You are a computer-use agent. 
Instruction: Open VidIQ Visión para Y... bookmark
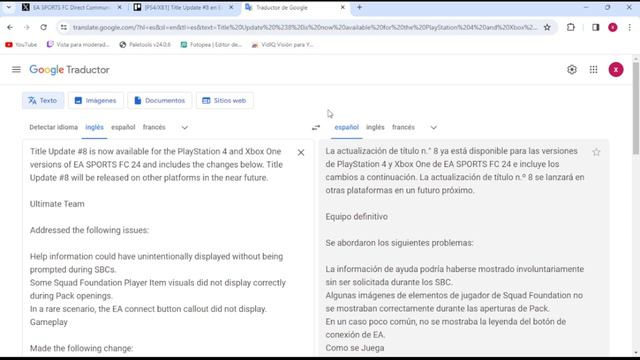(283, 44)
